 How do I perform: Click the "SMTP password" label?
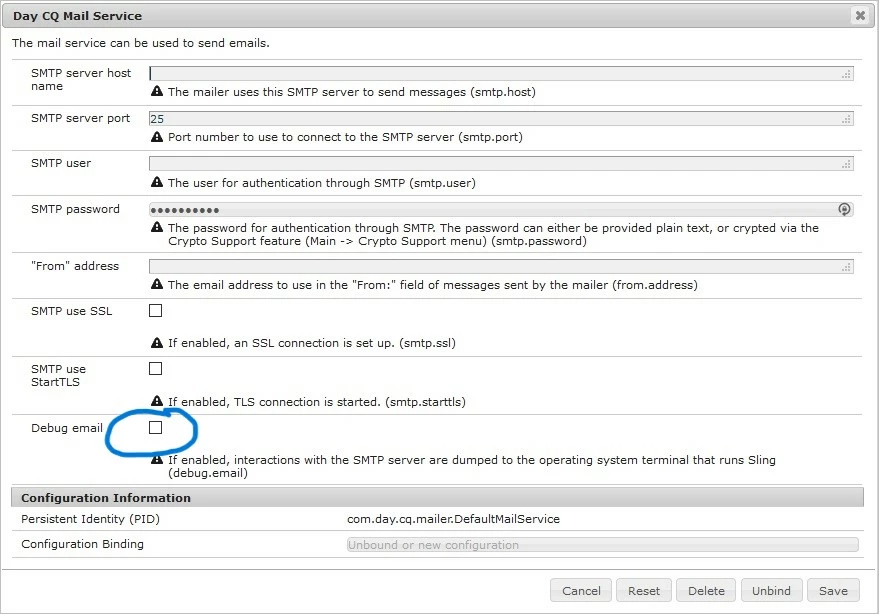[75, 209]
